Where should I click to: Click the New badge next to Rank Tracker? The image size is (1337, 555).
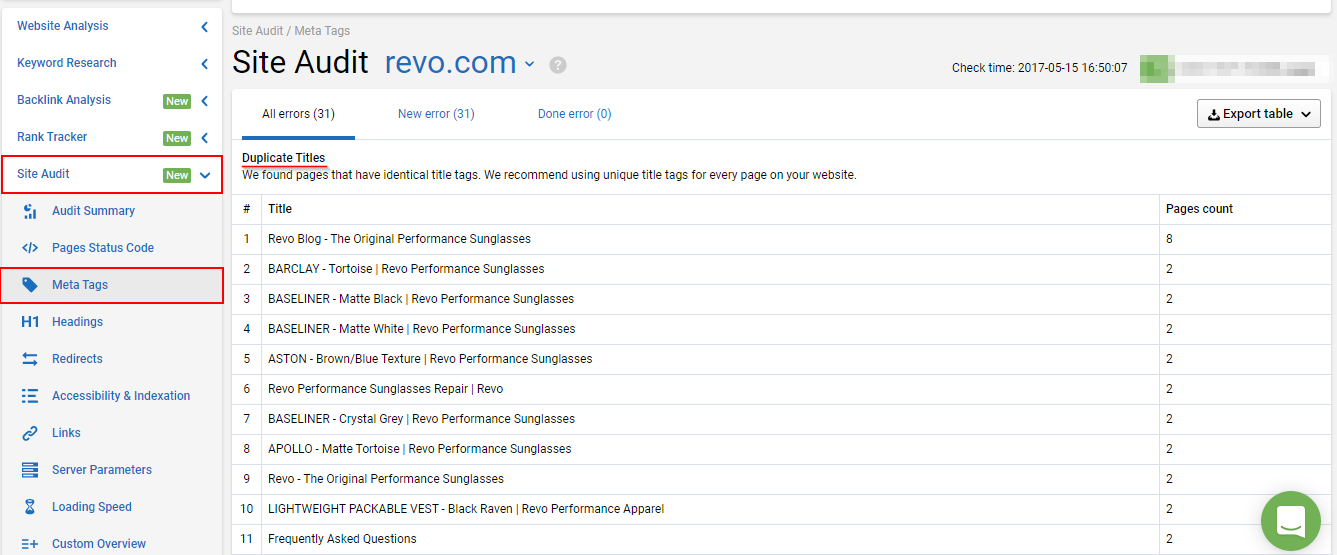177,138
